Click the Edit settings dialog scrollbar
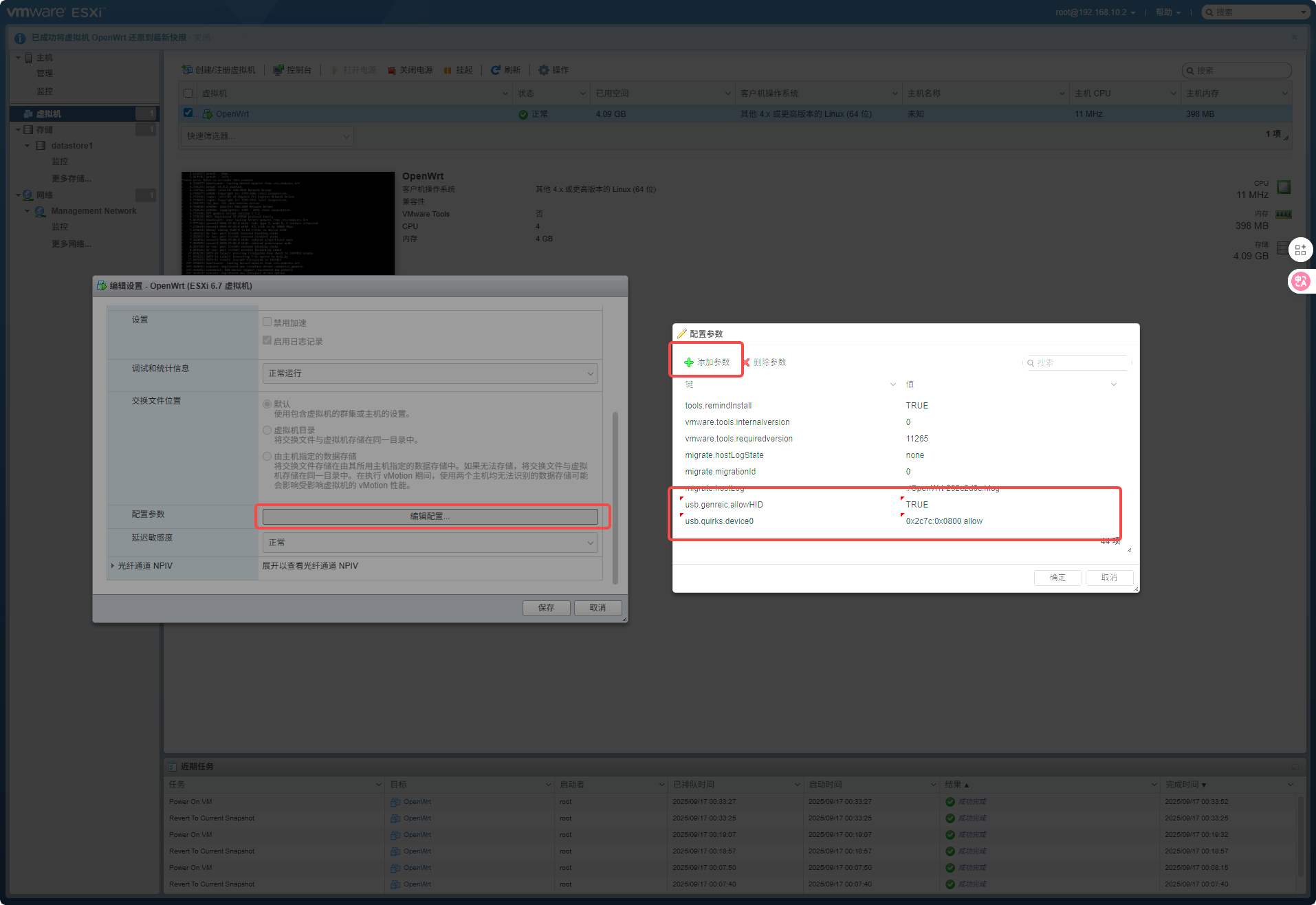Viewport: 1316px width, 905px height. click(x=615, y=498)
